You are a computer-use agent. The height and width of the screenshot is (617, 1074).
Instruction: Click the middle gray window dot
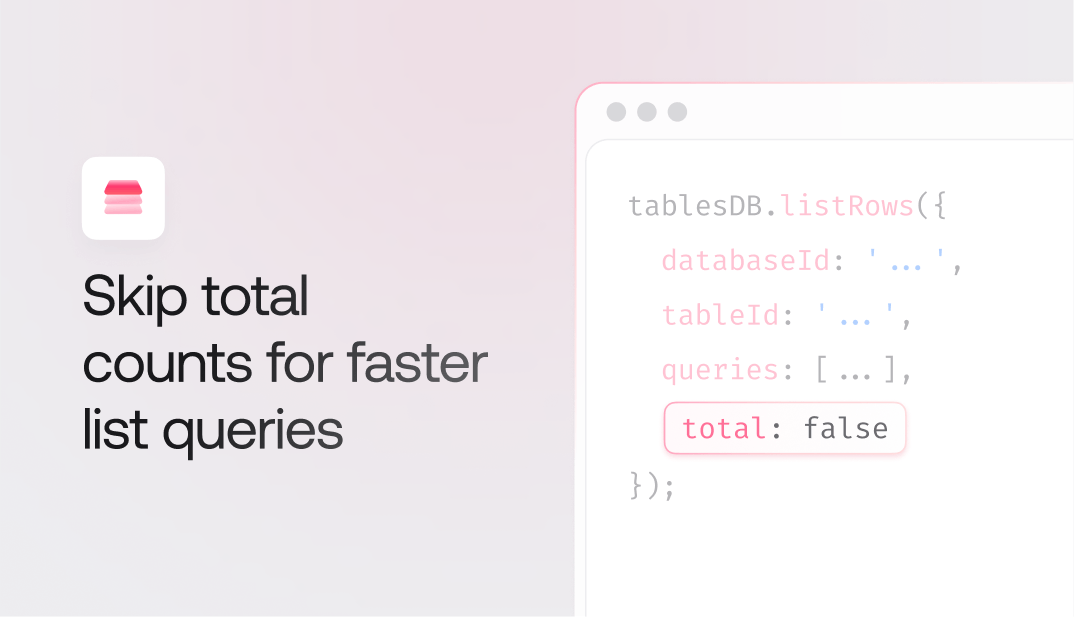[647, 112]
